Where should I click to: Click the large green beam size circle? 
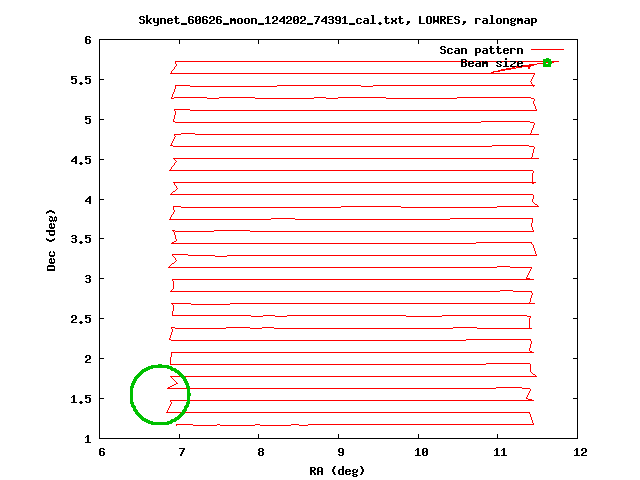(160, 395)
